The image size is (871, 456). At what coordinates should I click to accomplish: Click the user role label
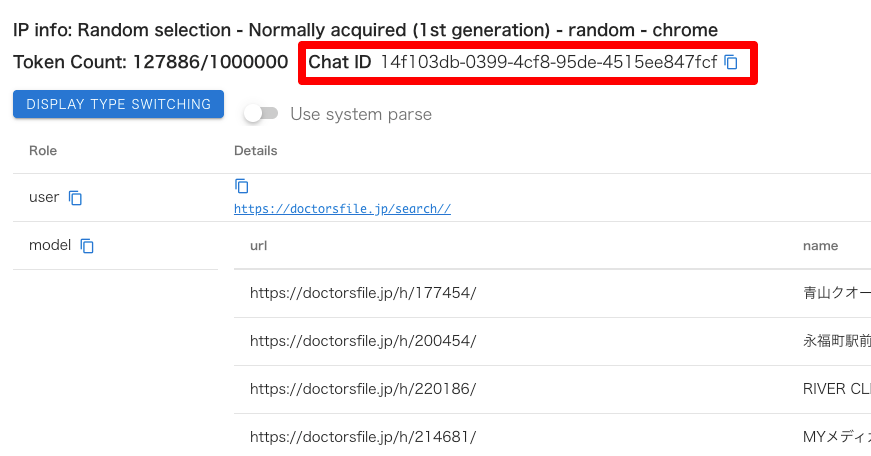(44, 197)
